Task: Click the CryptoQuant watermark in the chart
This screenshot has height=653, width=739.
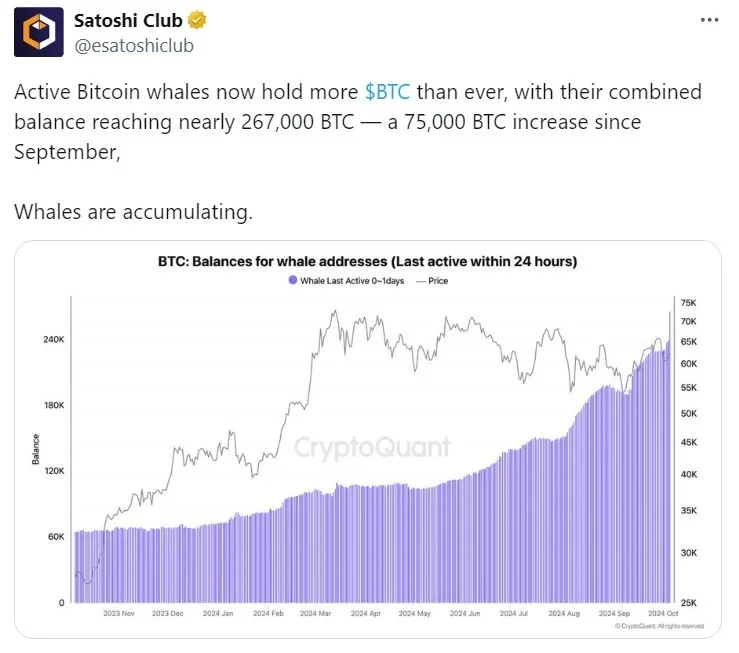Action: (x=372, y=447)
